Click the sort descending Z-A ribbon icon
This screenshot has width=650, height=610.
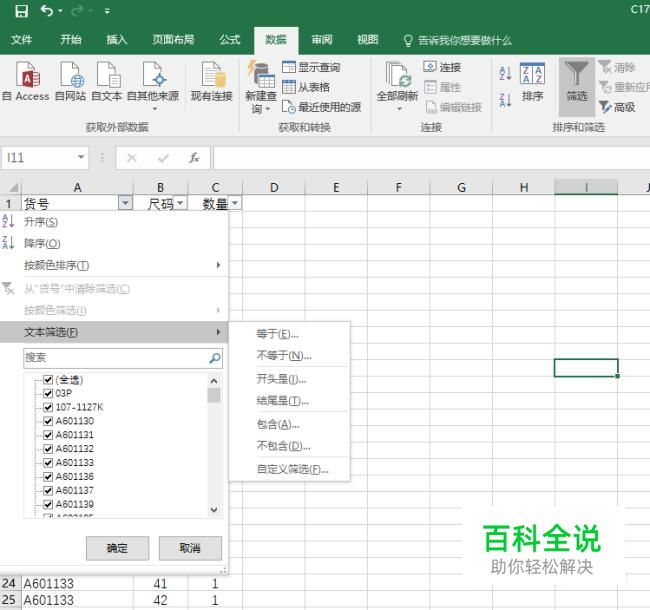point(505,100)
